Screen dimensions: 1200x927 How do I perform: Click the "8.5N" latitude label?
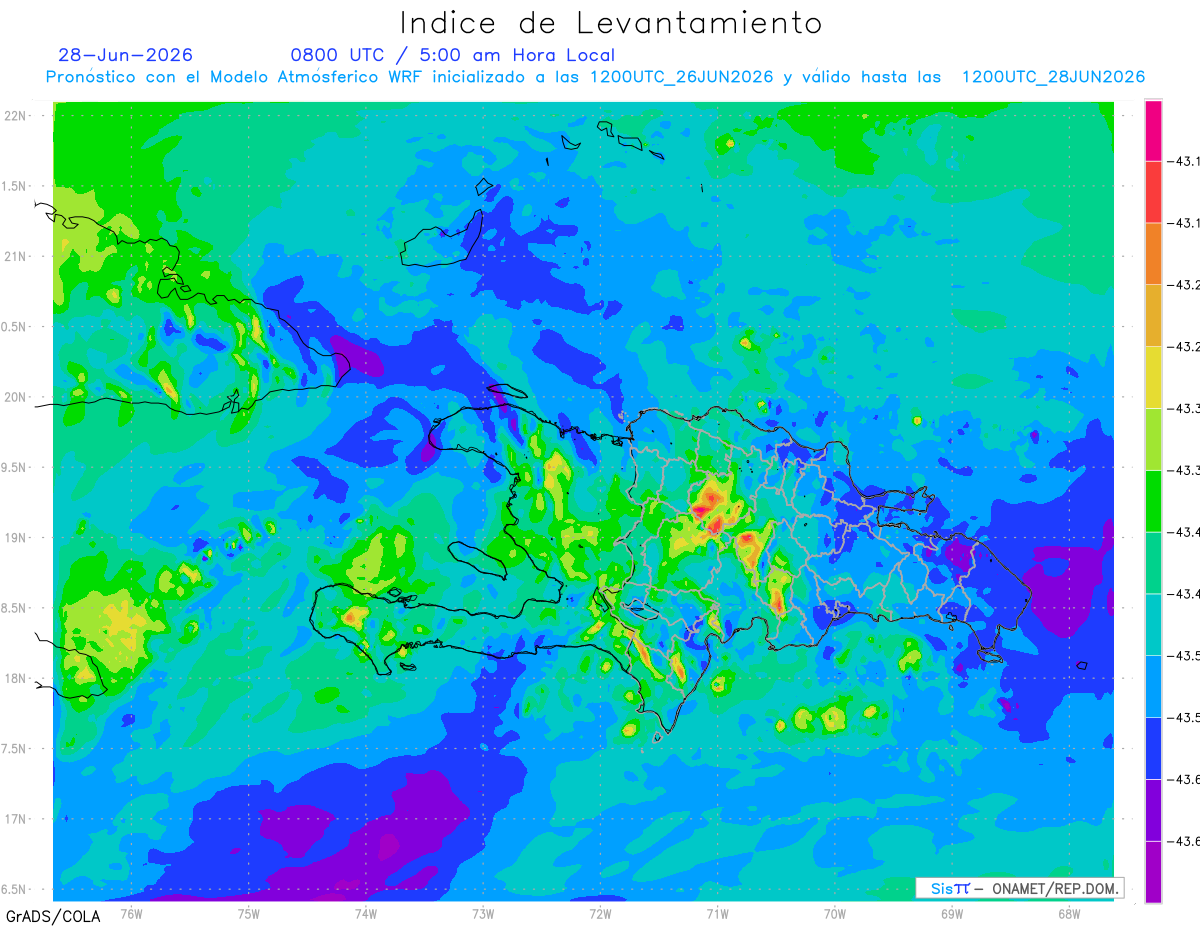[14, 608]
